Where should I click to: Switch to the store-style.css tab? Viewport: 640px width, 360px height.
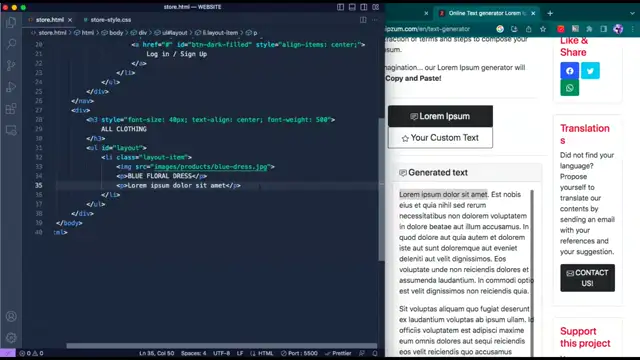tap(107, 20)
